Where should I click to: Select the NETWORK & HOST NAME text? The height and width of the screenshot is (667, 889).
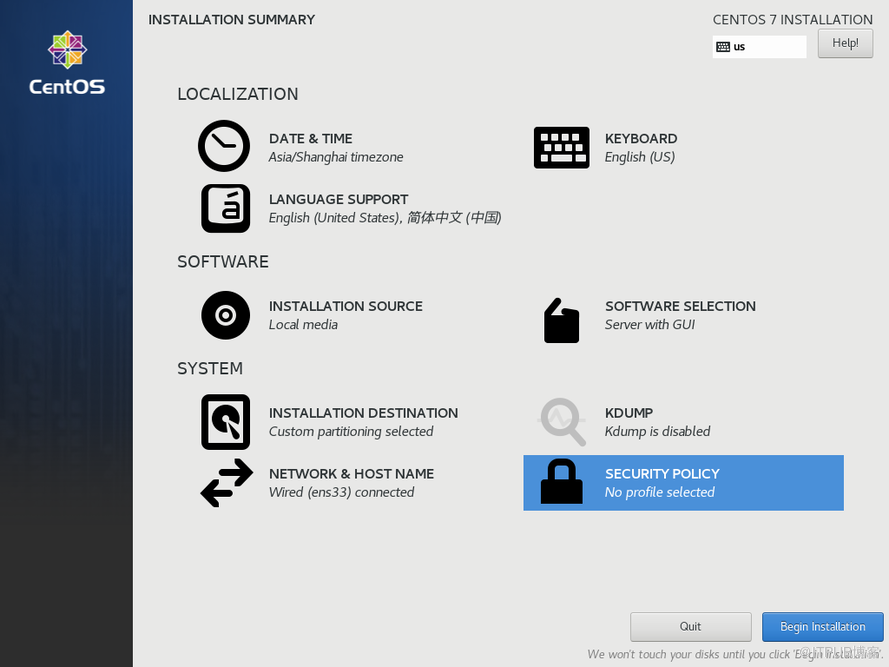coord(351,474)
